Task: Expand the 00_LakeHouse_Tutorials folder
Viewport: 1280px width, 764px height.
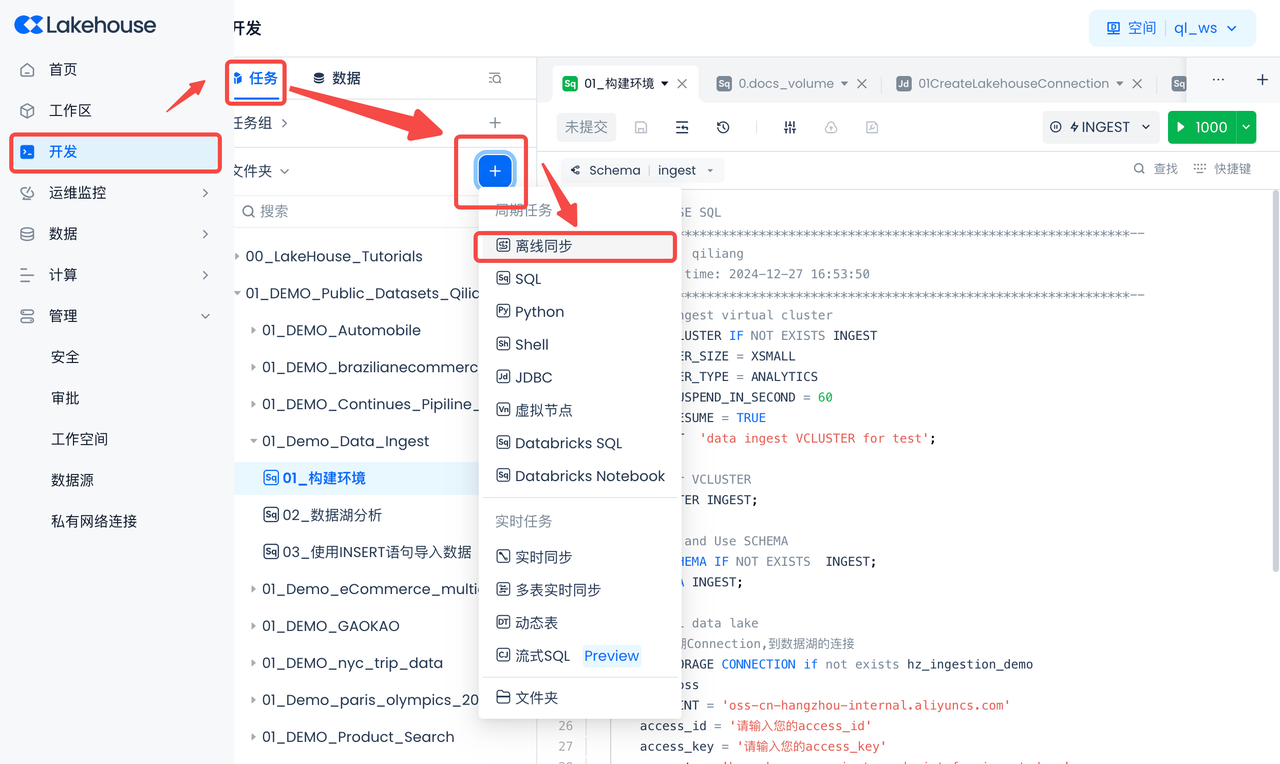Action: click(237, 256)
